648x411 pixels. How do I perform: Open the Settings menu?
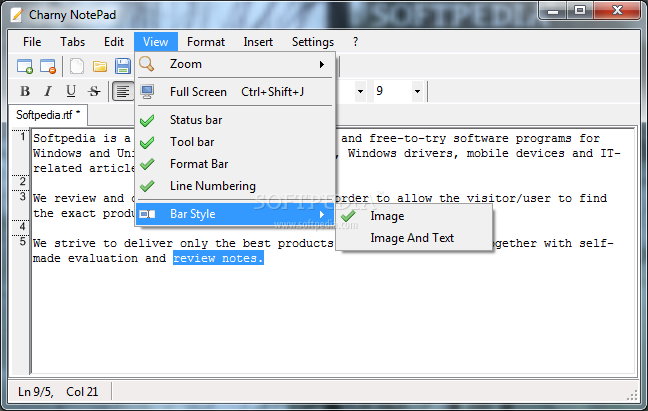[313, 42]
